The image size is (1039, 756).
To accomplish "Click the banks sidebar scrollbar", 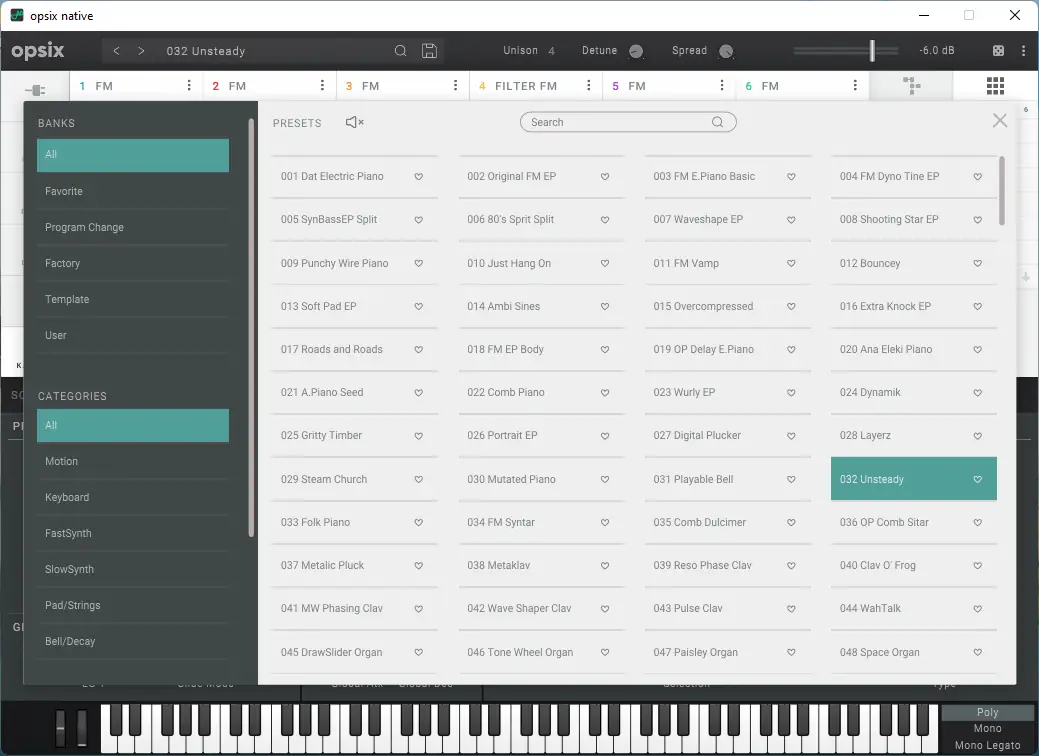I will pyautogui.click(x=251, y=328).
